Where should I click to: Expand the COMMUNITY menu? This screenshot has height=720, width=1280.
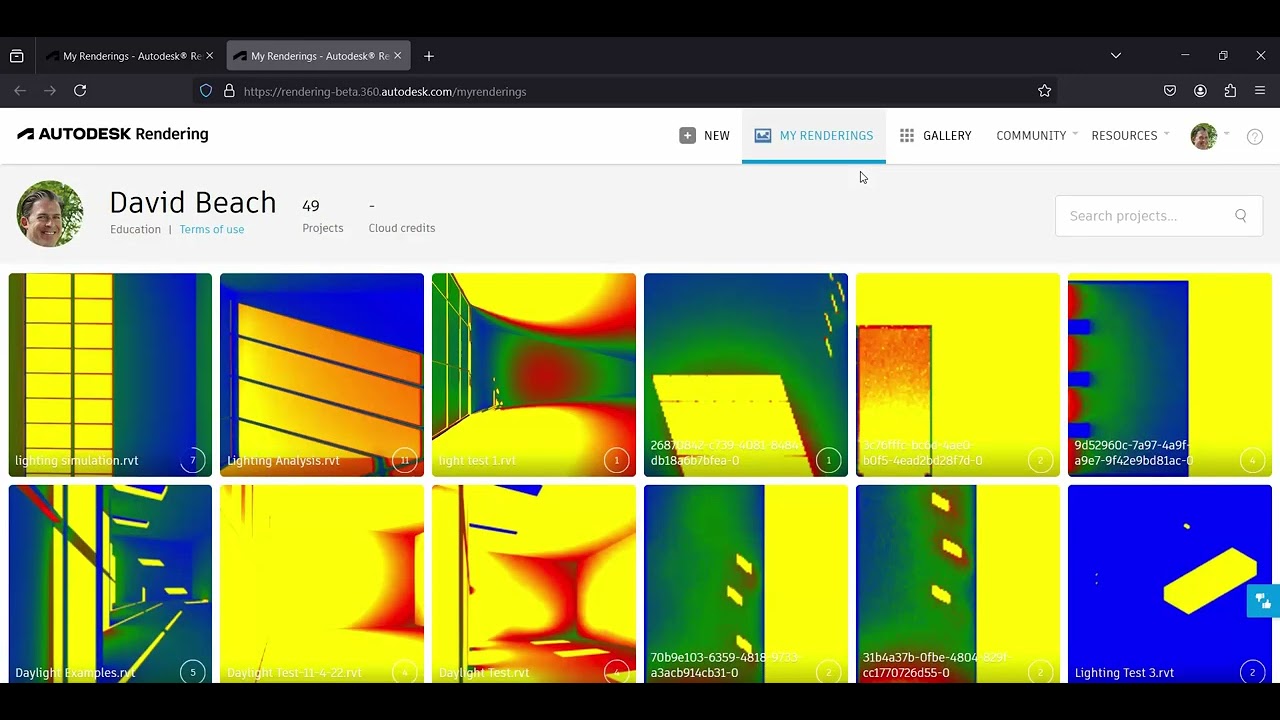coord(1036,135)
